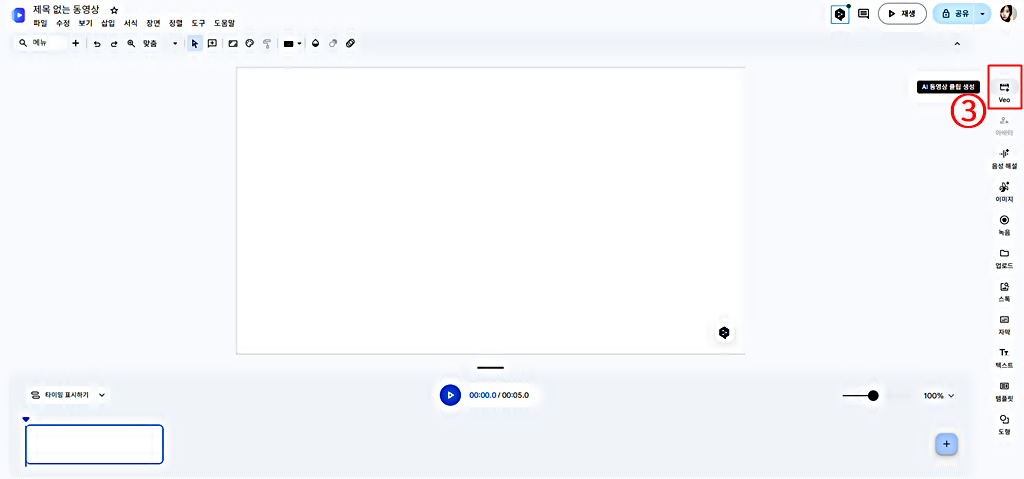The width and height of the screenshot is (1024, 479).
Task: Click the undo arrow
Action: coord(97,44)
